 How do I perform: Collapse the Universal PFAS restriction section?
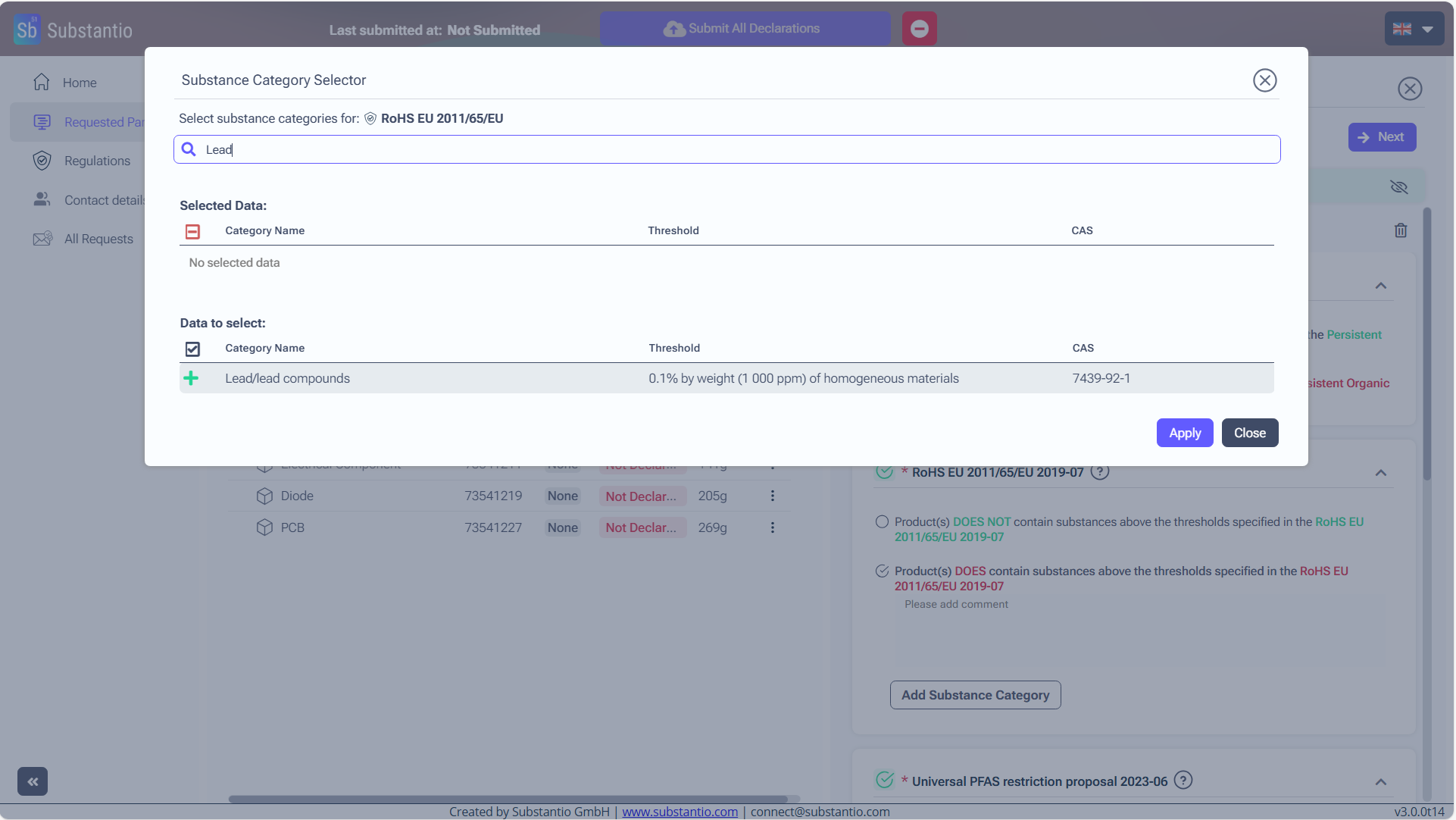[1381, 782]
